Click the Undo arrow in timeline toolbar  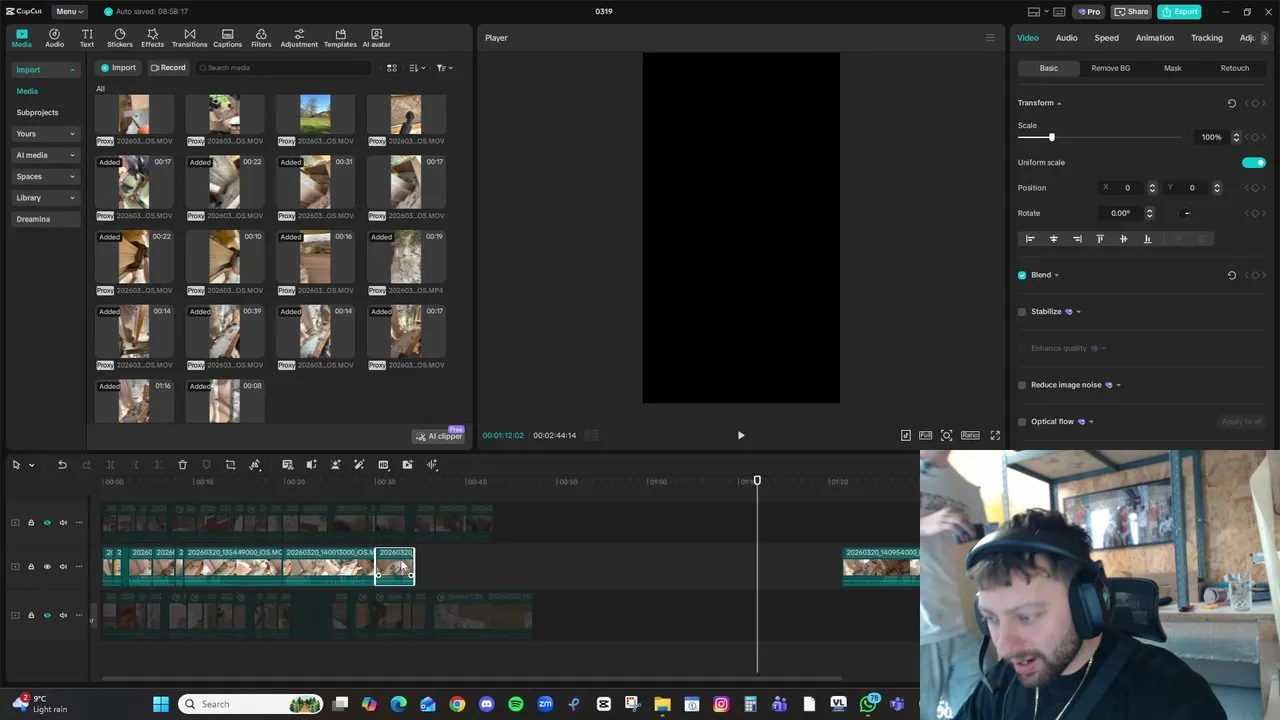[62, 465]
